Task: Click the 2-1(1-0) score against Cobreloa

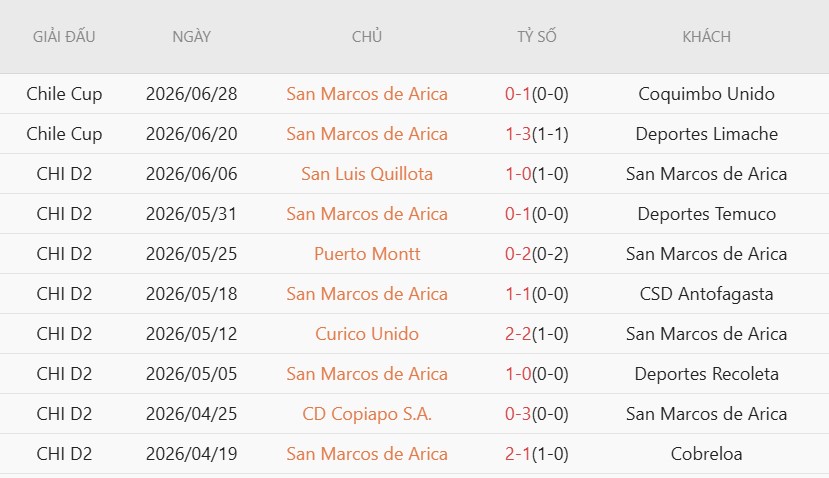Action: pyautogui.click(x=537, y=454)
